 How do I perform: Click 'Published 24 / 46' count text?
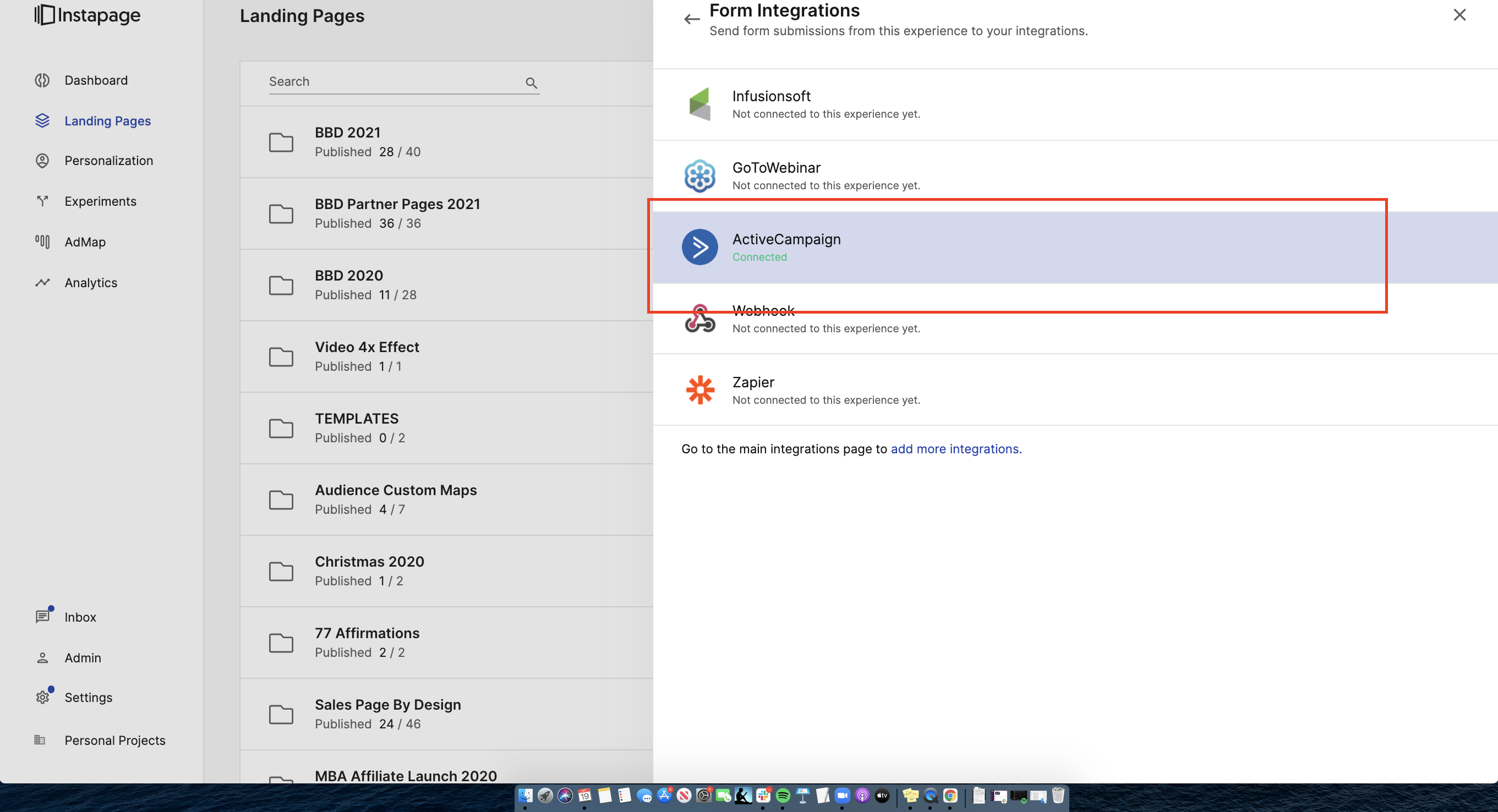[x=368, y=723]
